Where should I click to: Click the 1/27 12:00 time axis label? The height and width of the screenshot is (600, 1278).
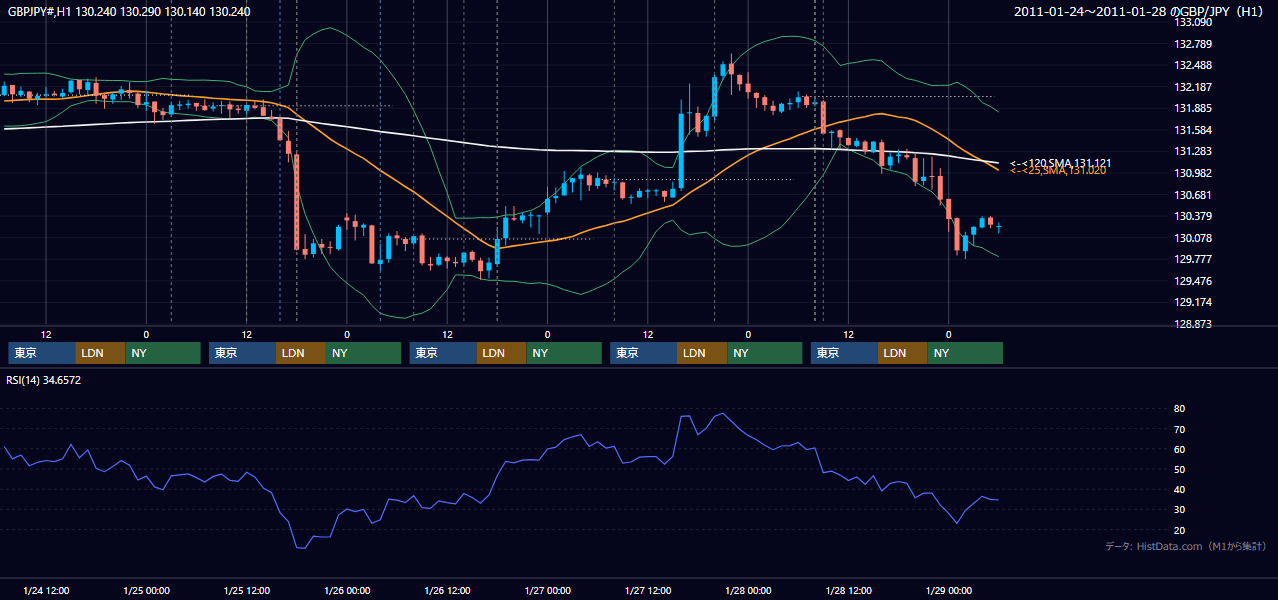[x=648, y=591]
